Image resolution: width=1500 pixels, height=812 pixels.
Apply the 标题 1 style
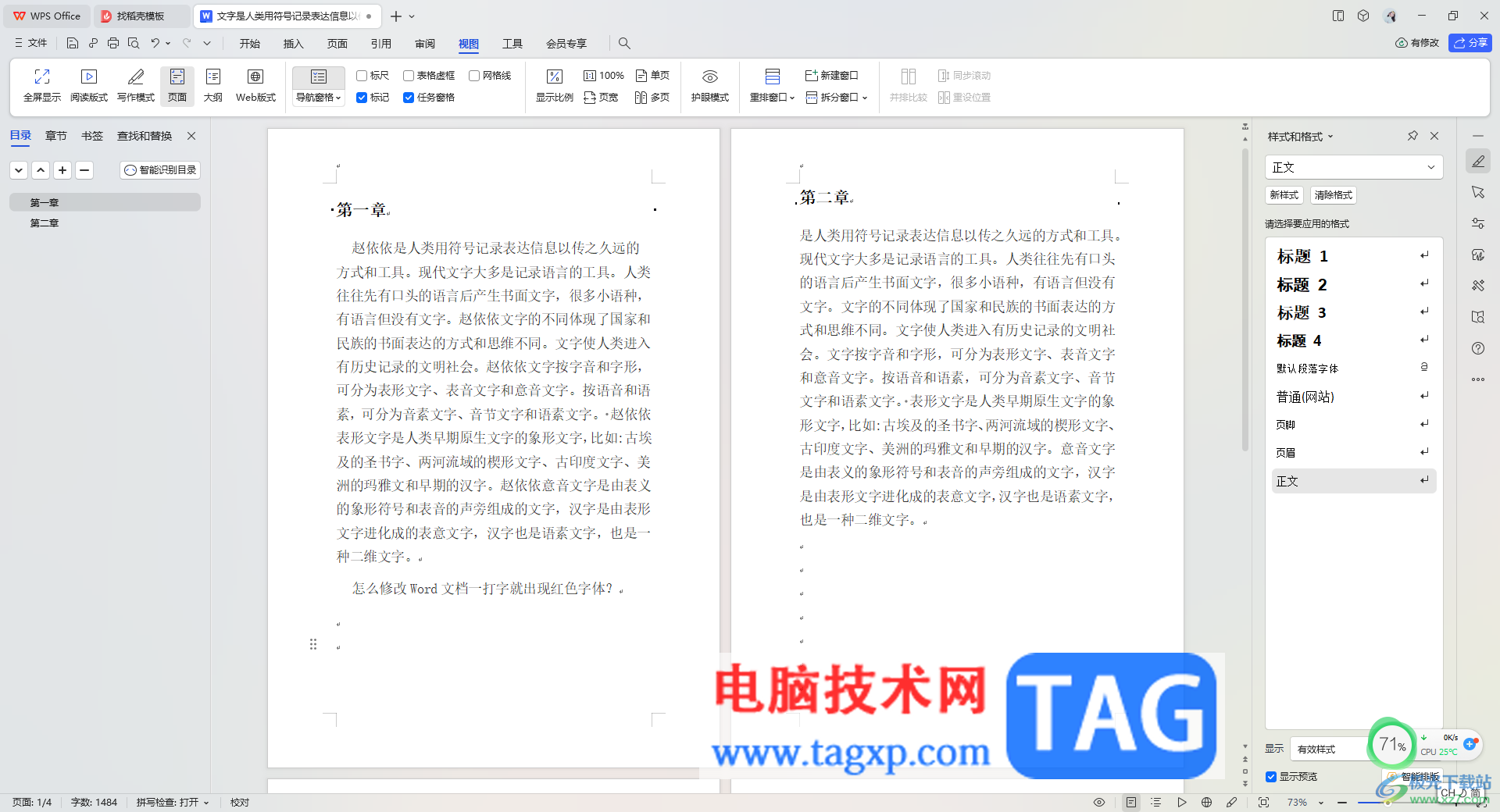coord(1354,256)
